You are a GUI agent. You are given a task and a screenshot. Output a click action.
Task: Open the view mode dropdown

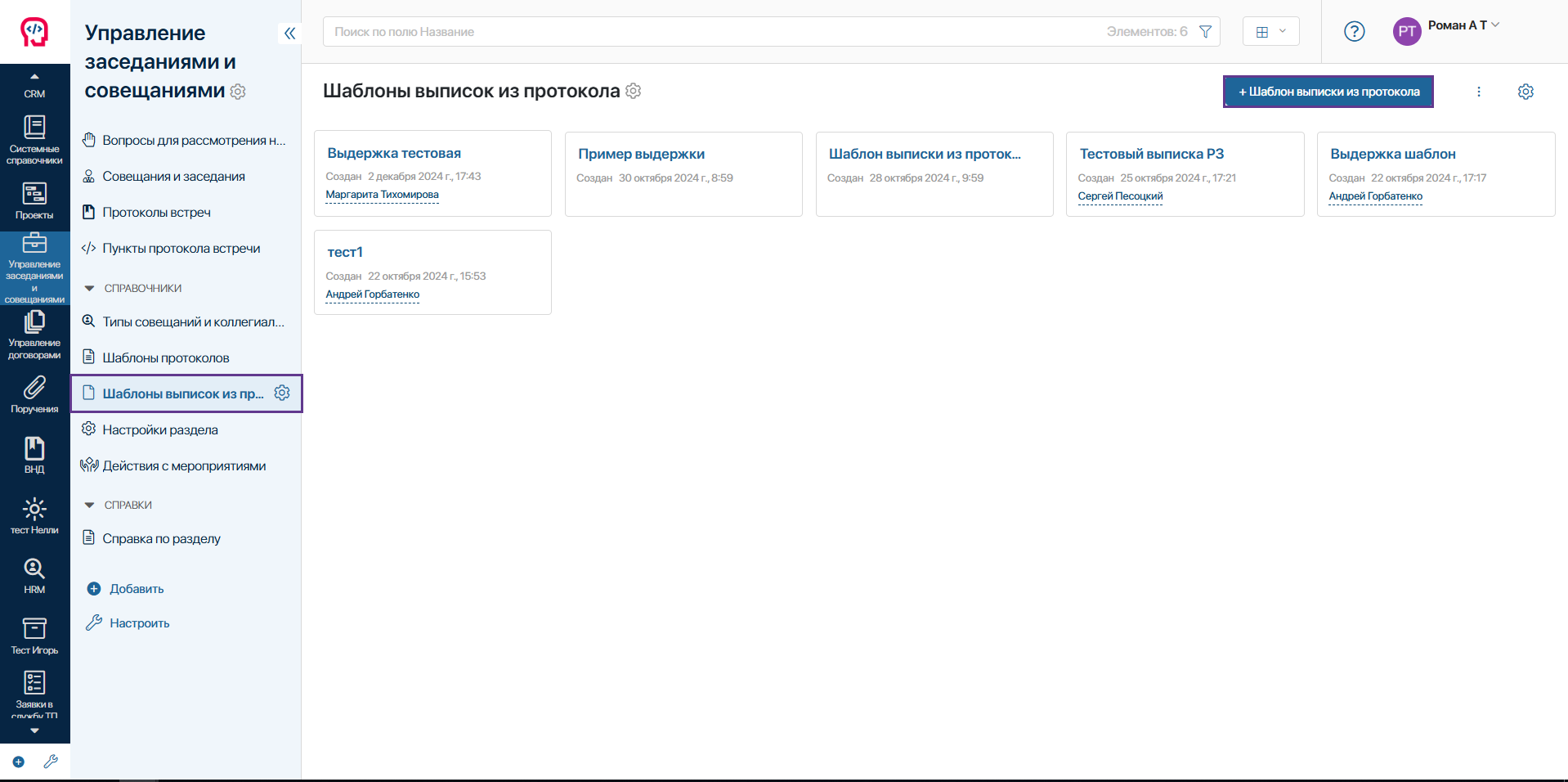click(x=1270, y=32)
